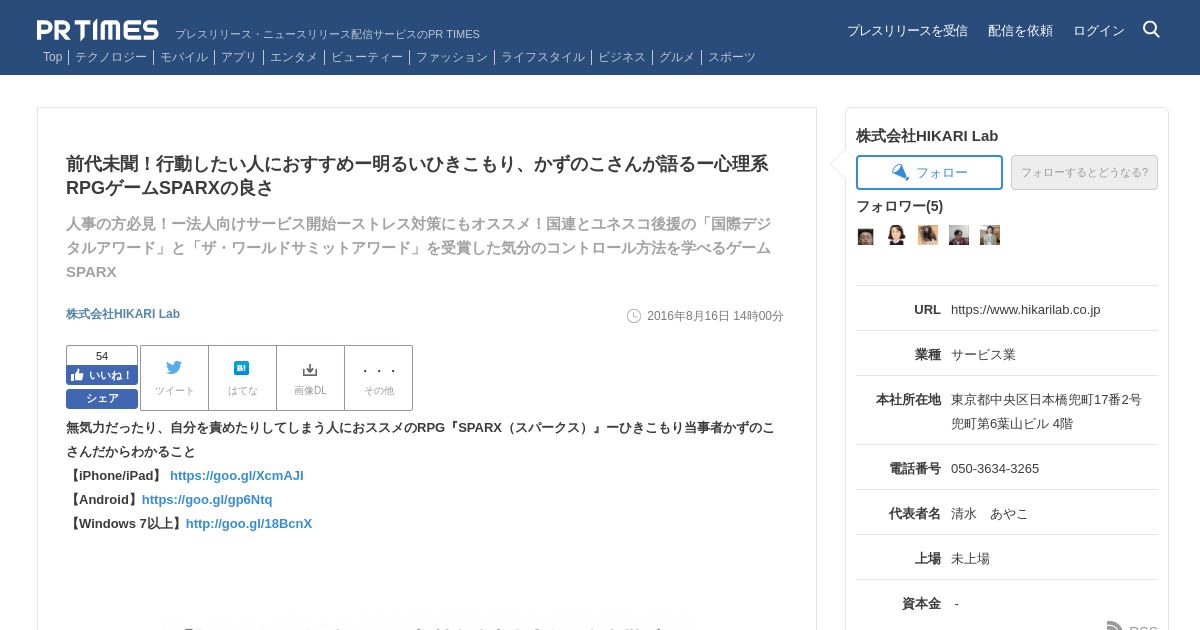Open the グルメ category
Viewport: 1200px width, 630px height.
[677, 57]
